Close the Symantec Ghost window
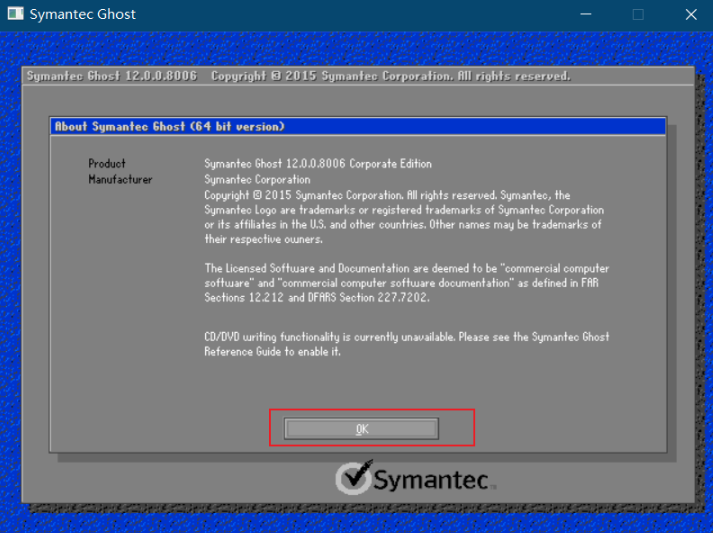Image resolution: width=713 pixels, height=533 pixels. pyautogui.click(x=689, y=15)
